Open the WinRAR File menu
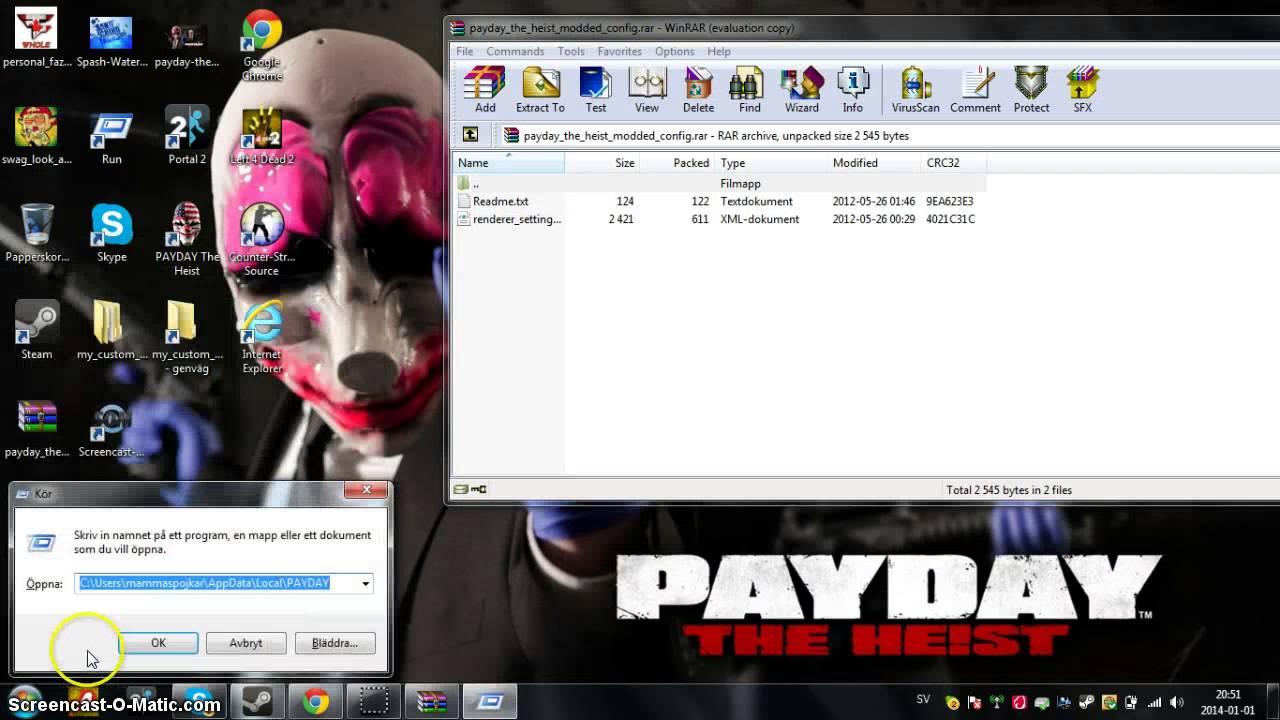The width and height of the screenshot is (1280, 720). click(x=465, y=51)
